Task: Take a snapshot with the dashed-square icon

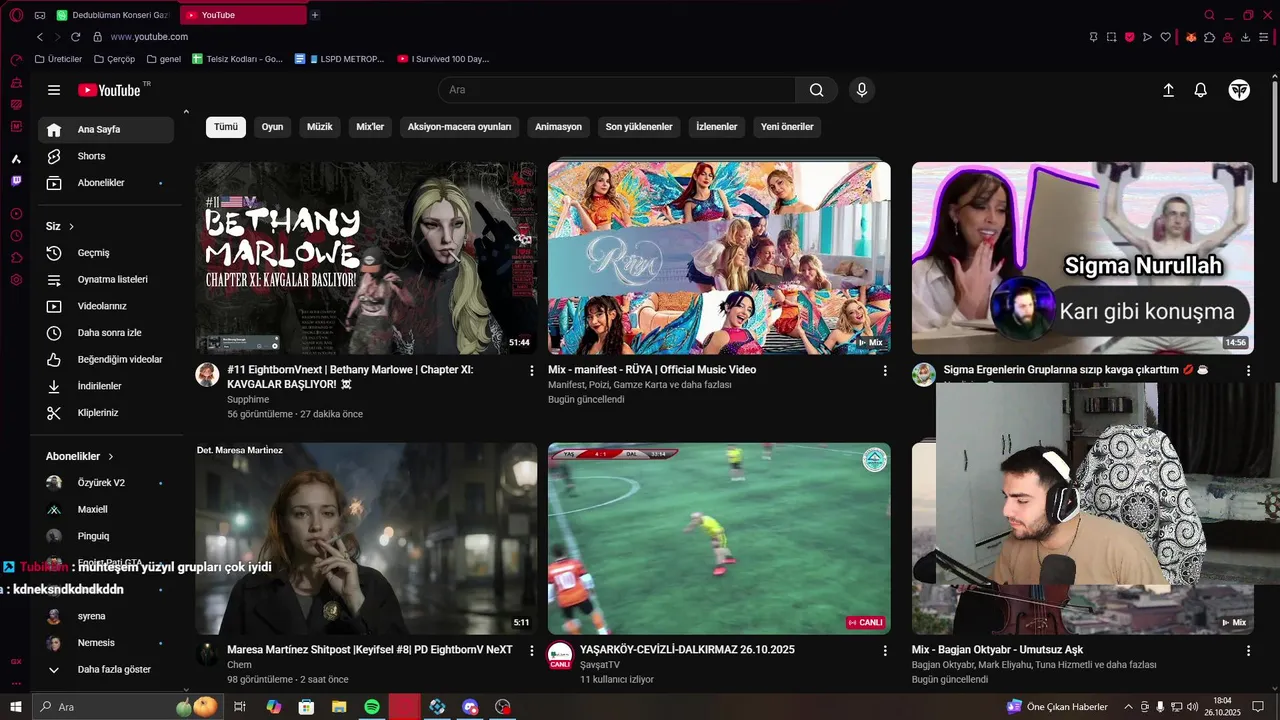Action: (1111, 37)
